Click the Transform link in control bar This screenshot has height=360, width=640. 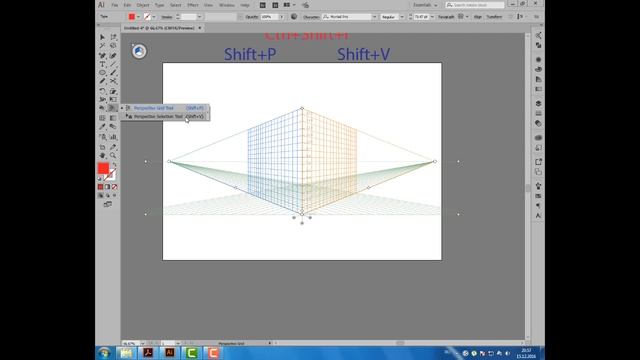494,17
